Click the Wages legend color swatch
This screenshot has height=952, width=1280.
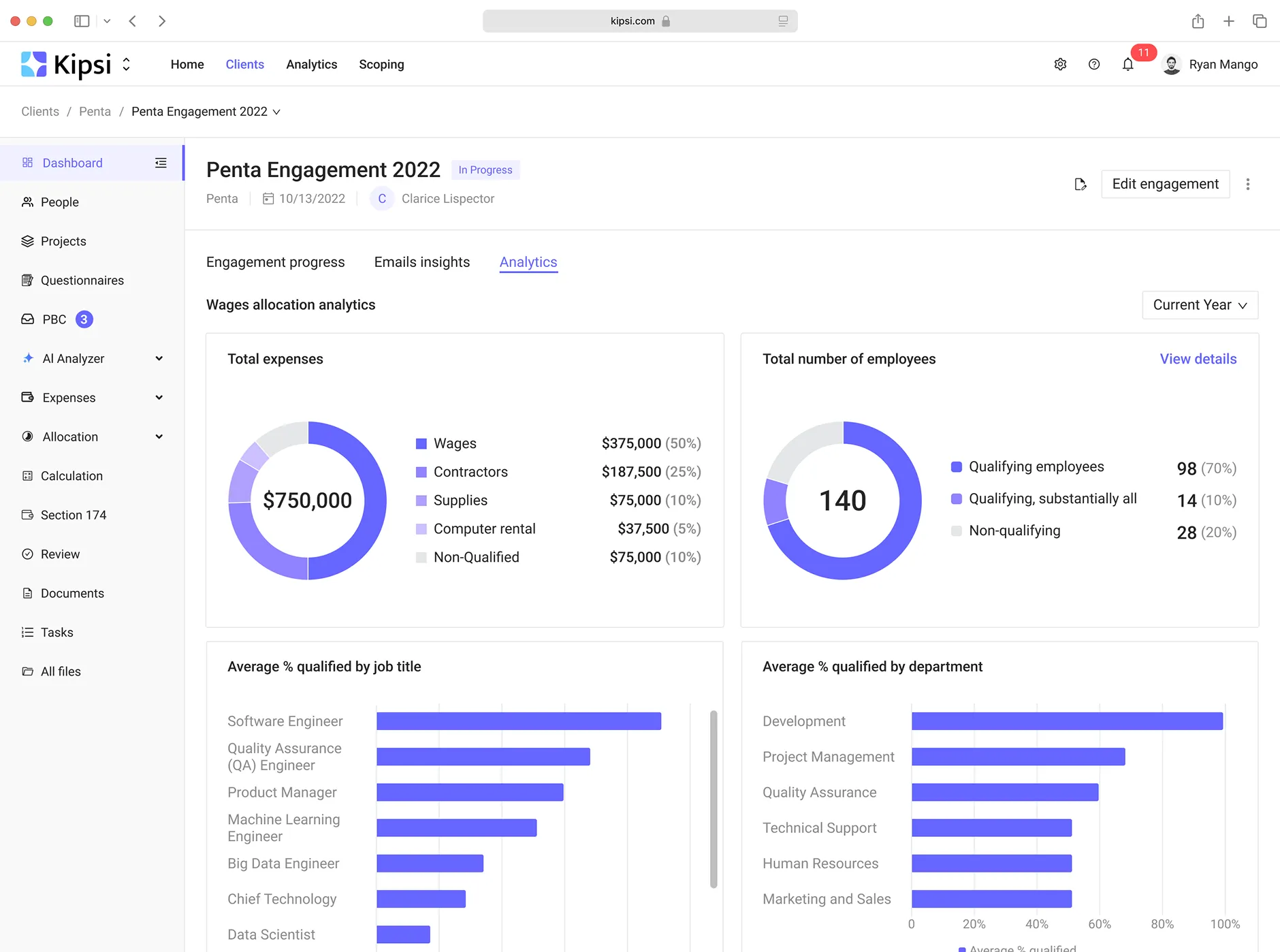click(x=421, y=444)
